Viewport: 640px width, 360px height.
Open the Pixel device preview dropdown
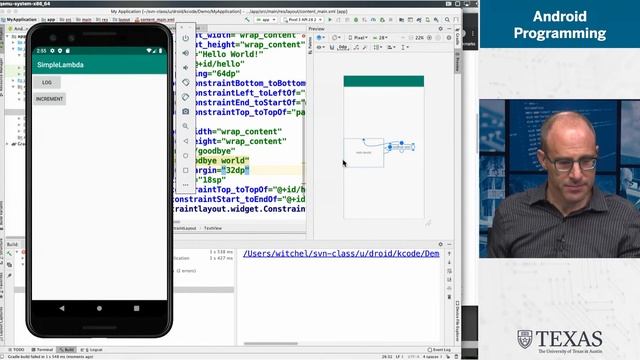[358, 38]
